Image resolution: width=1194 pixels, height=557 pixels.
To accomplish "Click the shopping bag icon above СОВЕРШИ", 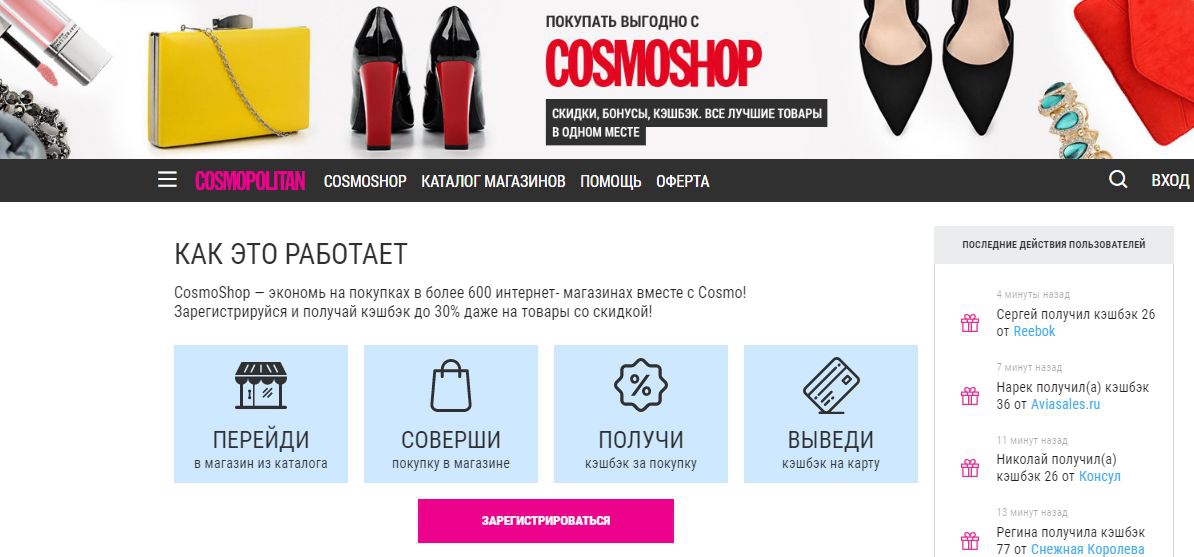I will click(x=451, y=386).
